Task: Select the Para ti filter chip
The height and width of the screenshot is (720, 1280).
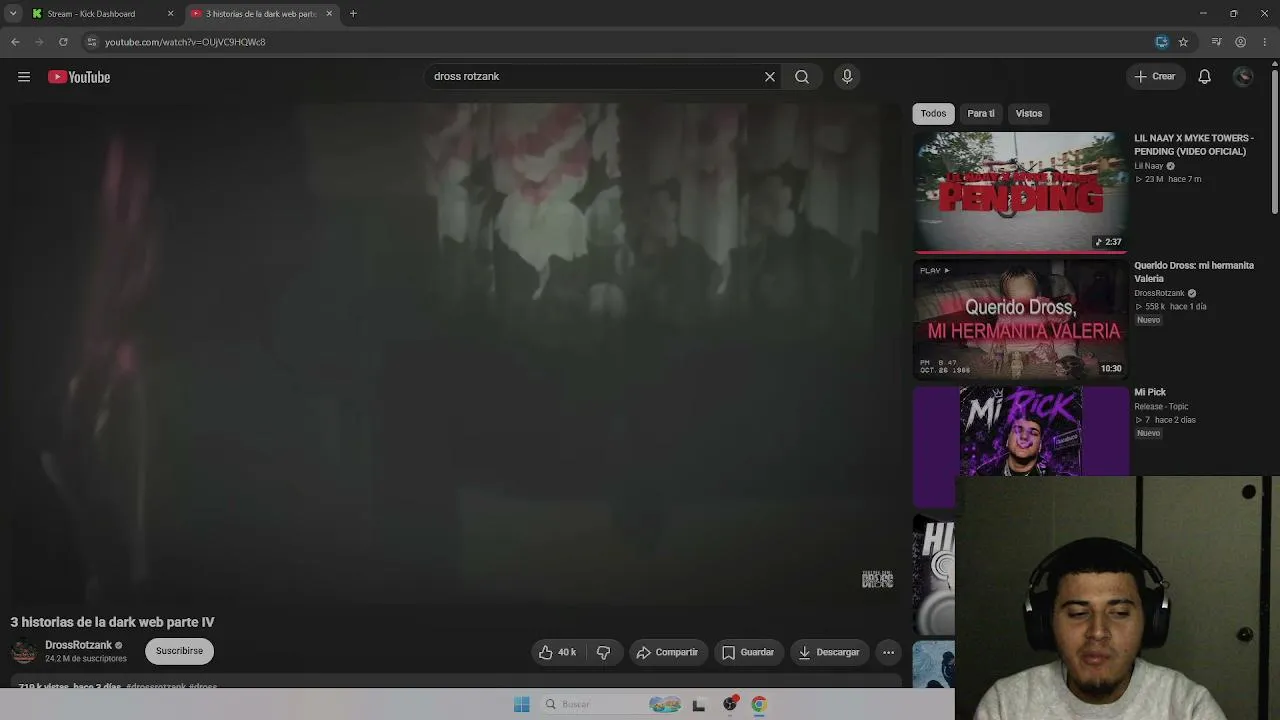Action: coord(981,113)
